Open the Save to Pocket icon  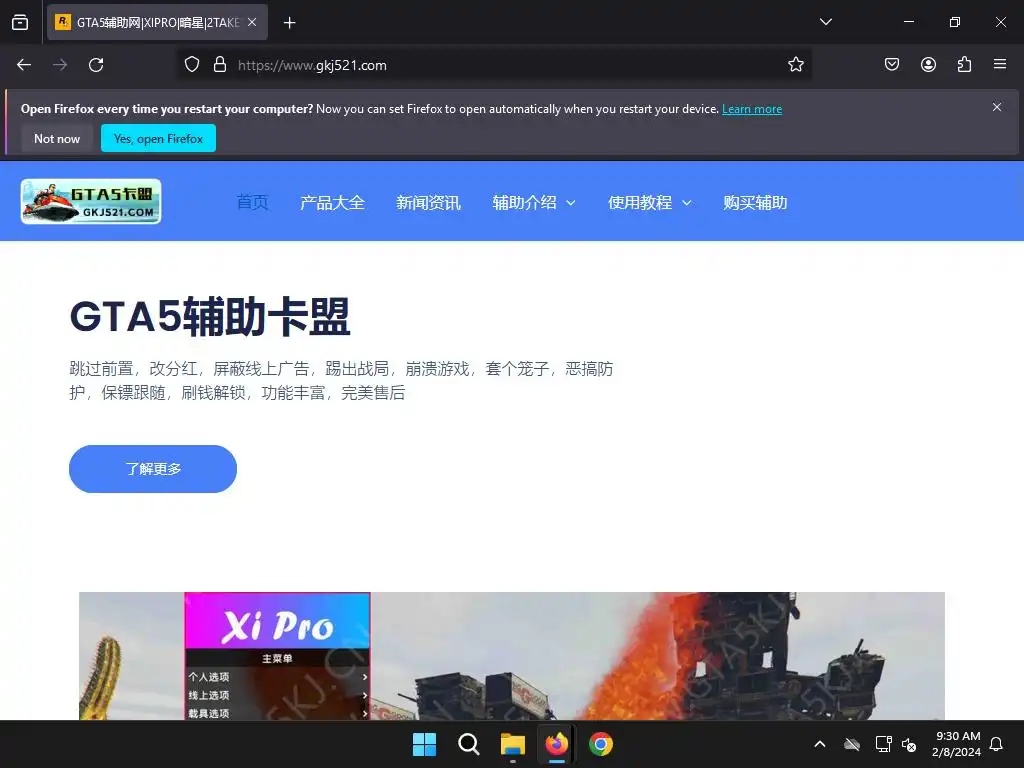pyautogui.click(x=892, y=65)
